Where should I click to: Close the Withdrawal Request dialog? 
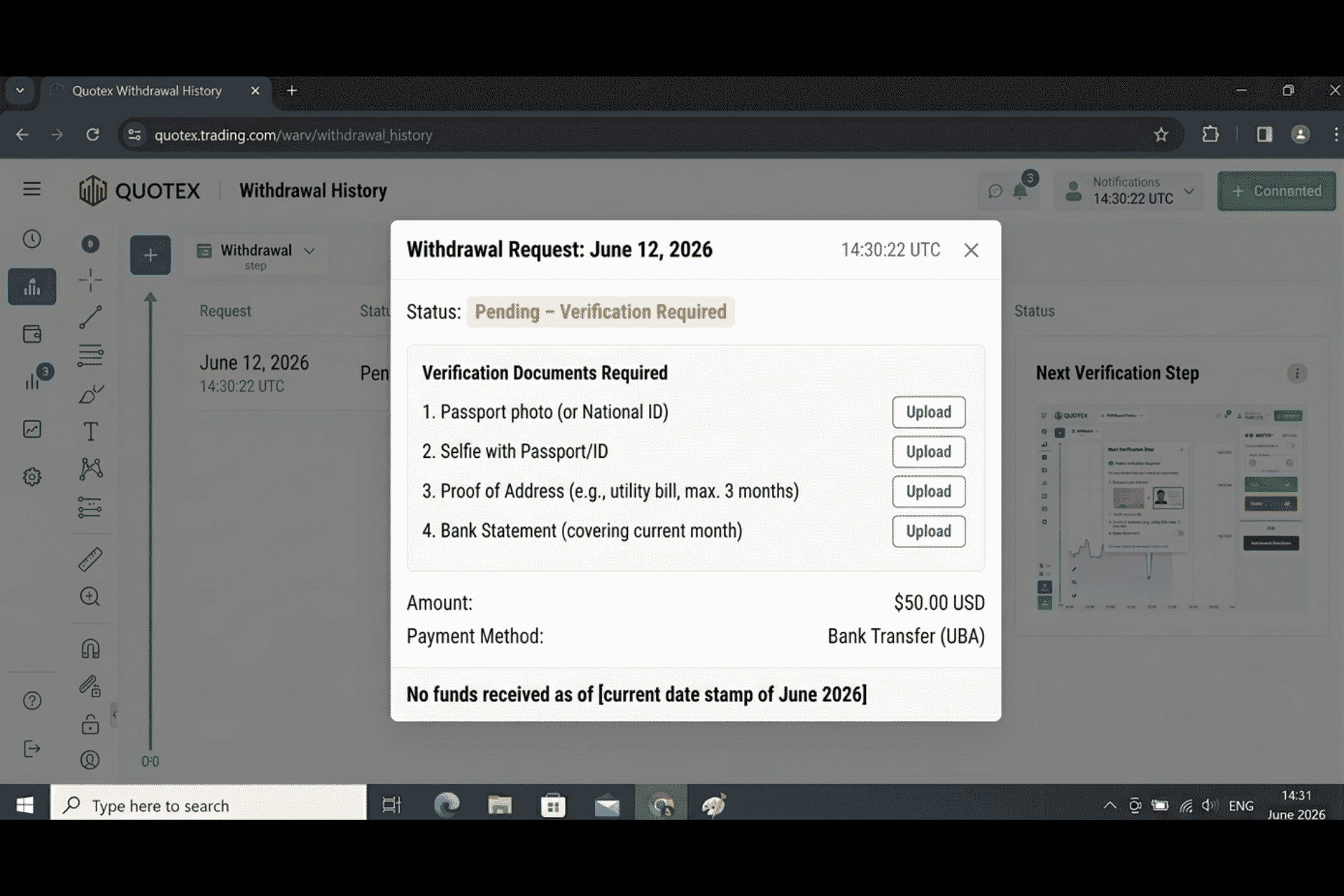click(971, 250)
